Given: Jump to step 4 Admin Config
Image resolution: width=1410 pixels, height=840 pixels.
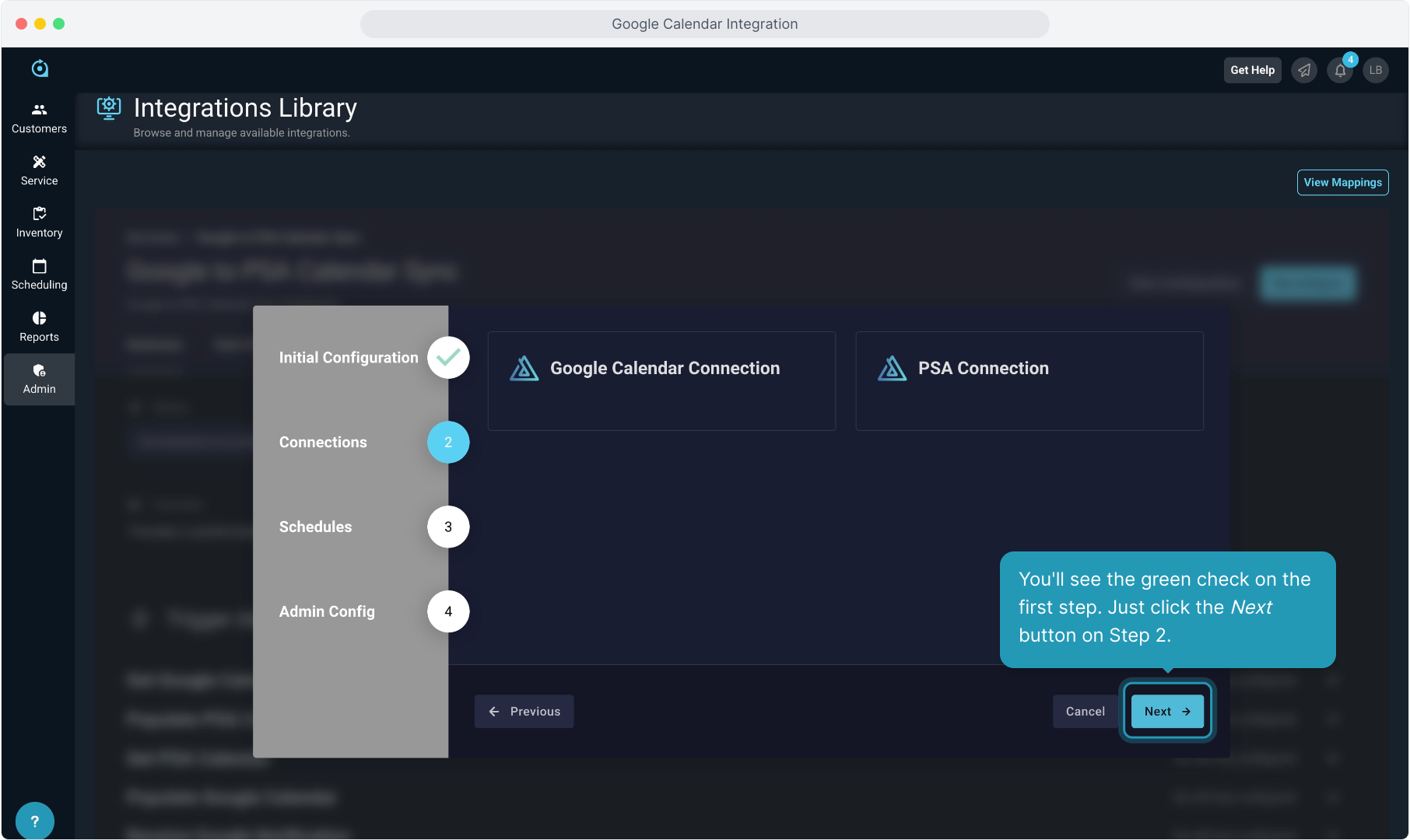Looking at the screenshot, I should tap(447, 611).
